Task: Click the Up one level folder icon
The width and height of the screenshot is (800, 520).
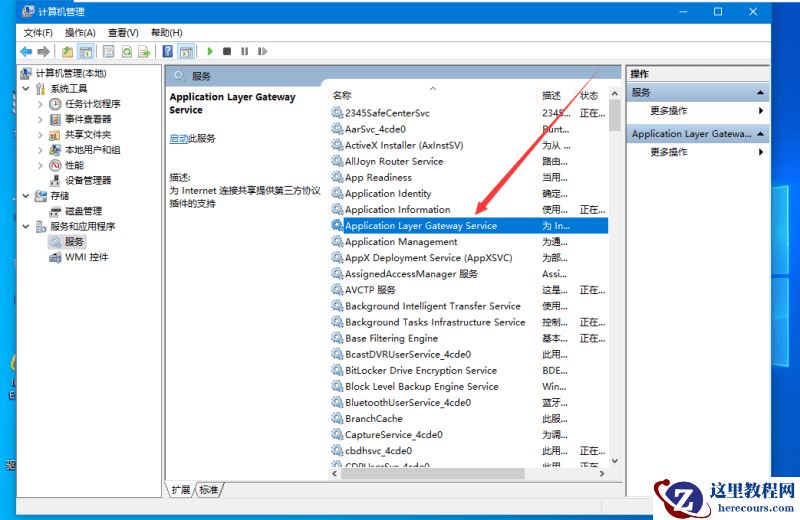Action: pyautogui.click(x=67, y=52)
